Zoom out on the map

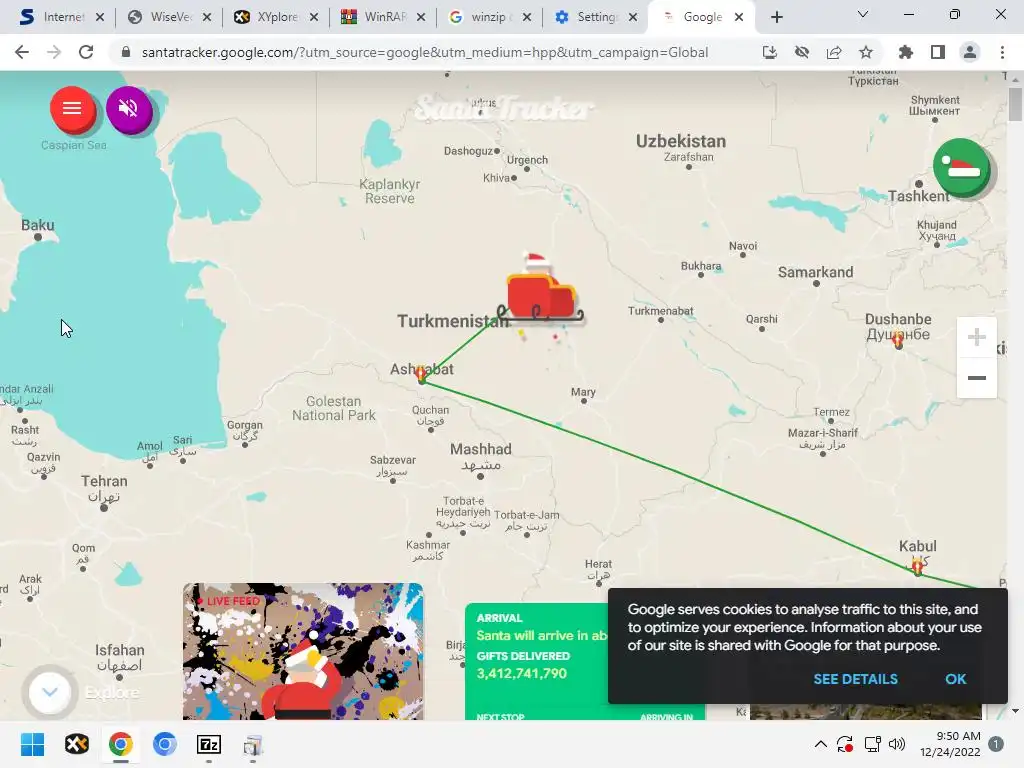(x=976, y=378)
